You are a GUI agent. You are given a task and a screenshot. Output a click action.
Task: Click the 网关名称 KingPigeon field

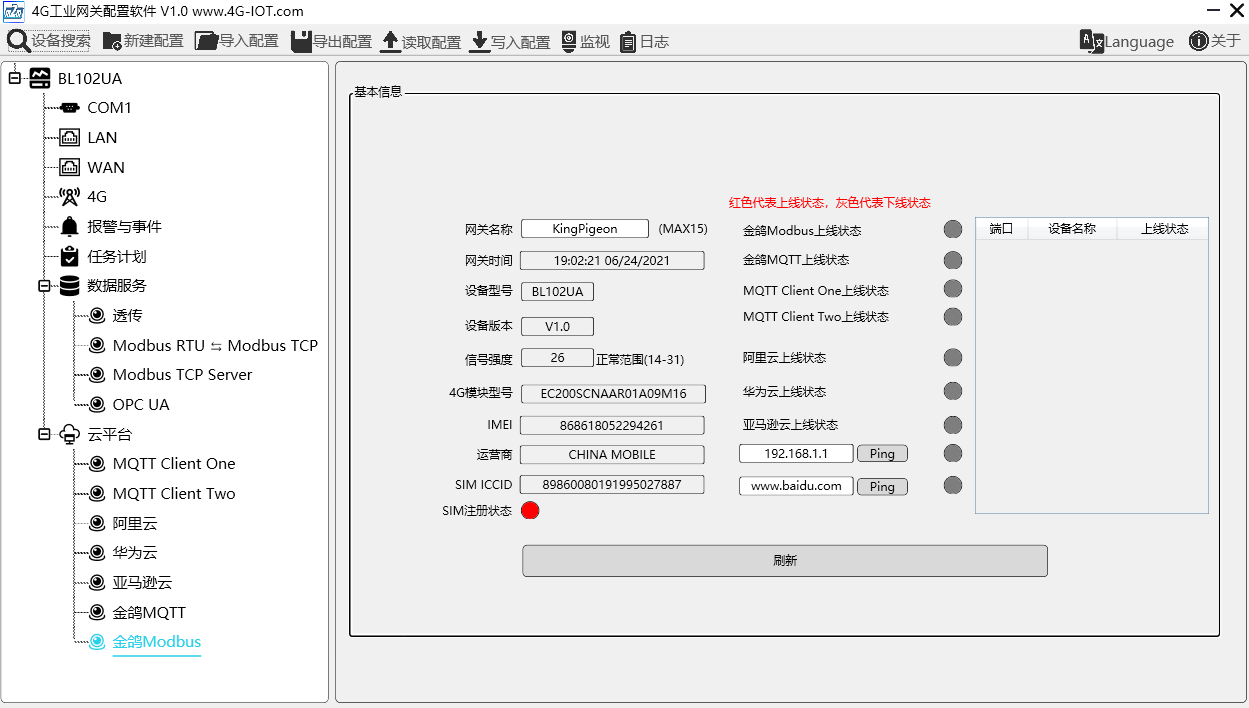click(x=585, y=229)
